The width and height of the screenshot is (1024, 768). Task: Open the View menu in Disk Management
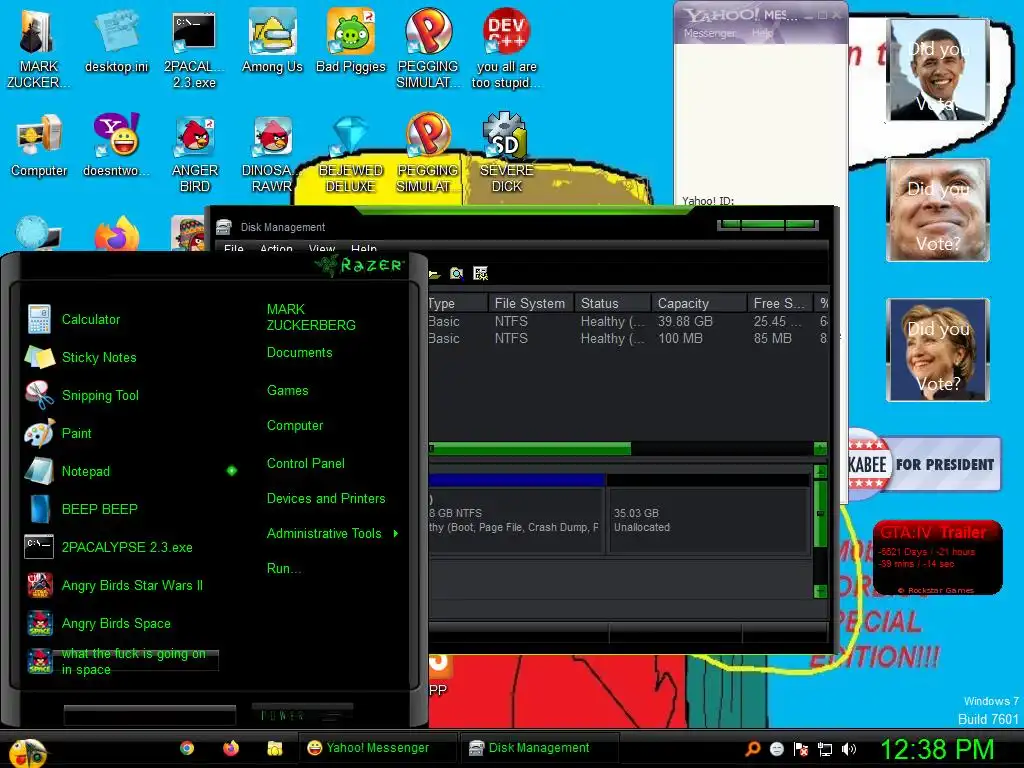(321, 249)
